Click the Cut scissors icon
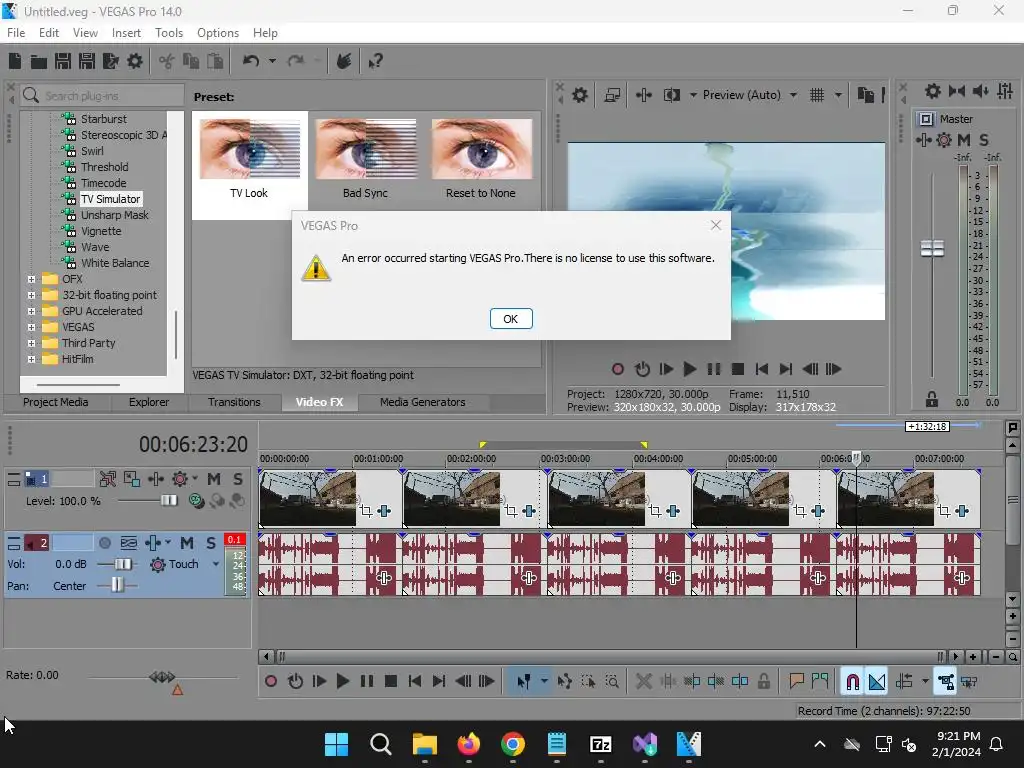The height and width of the screenshot is (768, 1024). [167, 61]
